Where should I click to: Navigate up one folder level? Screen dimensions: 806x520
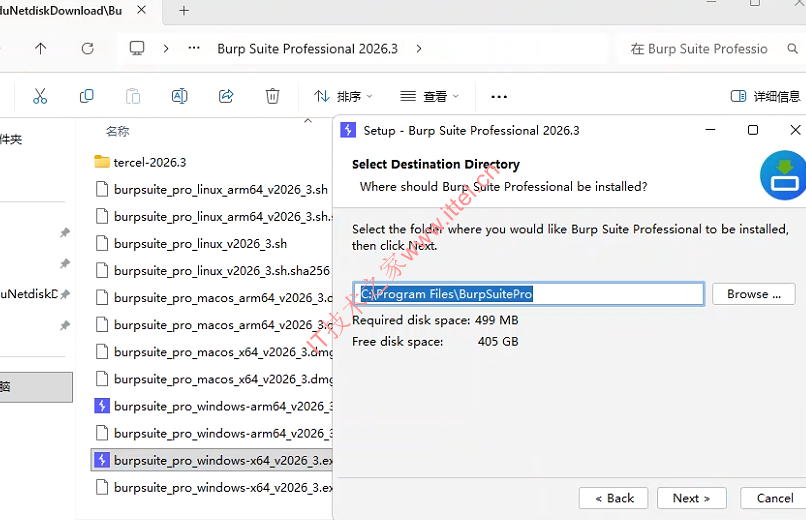40,48
